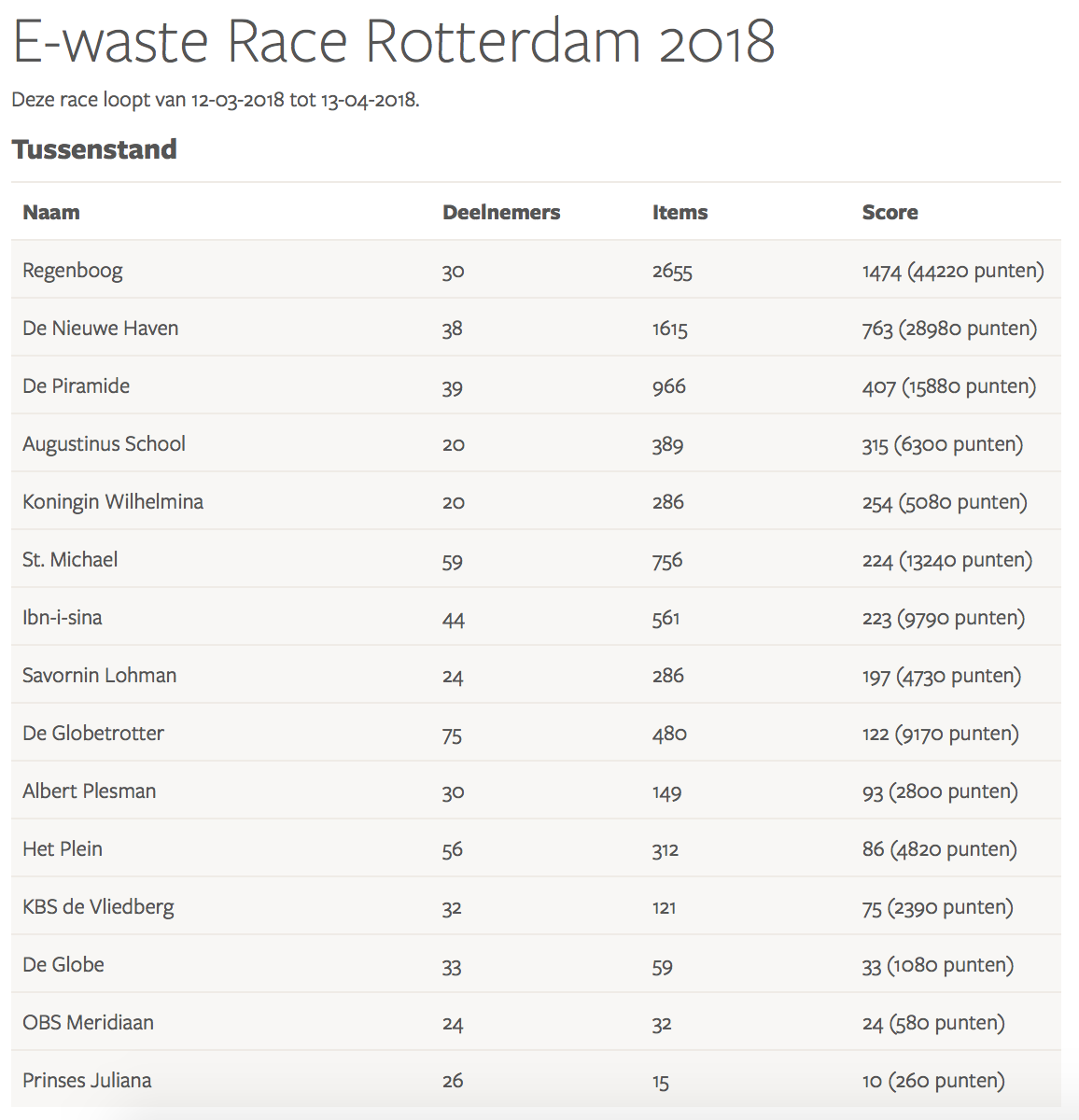Click the Regenboog school name

pyautogui.click(x=73, y=271)
